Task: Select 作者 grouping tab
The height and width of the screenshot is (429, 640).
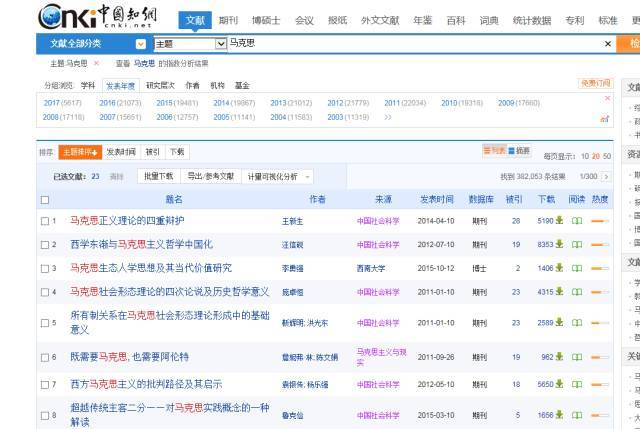Action: (192, 85)
